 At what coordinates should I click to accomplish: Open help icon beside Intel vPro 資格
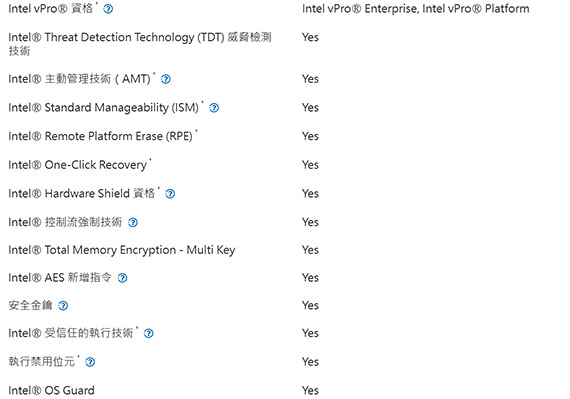pos(108,9)
